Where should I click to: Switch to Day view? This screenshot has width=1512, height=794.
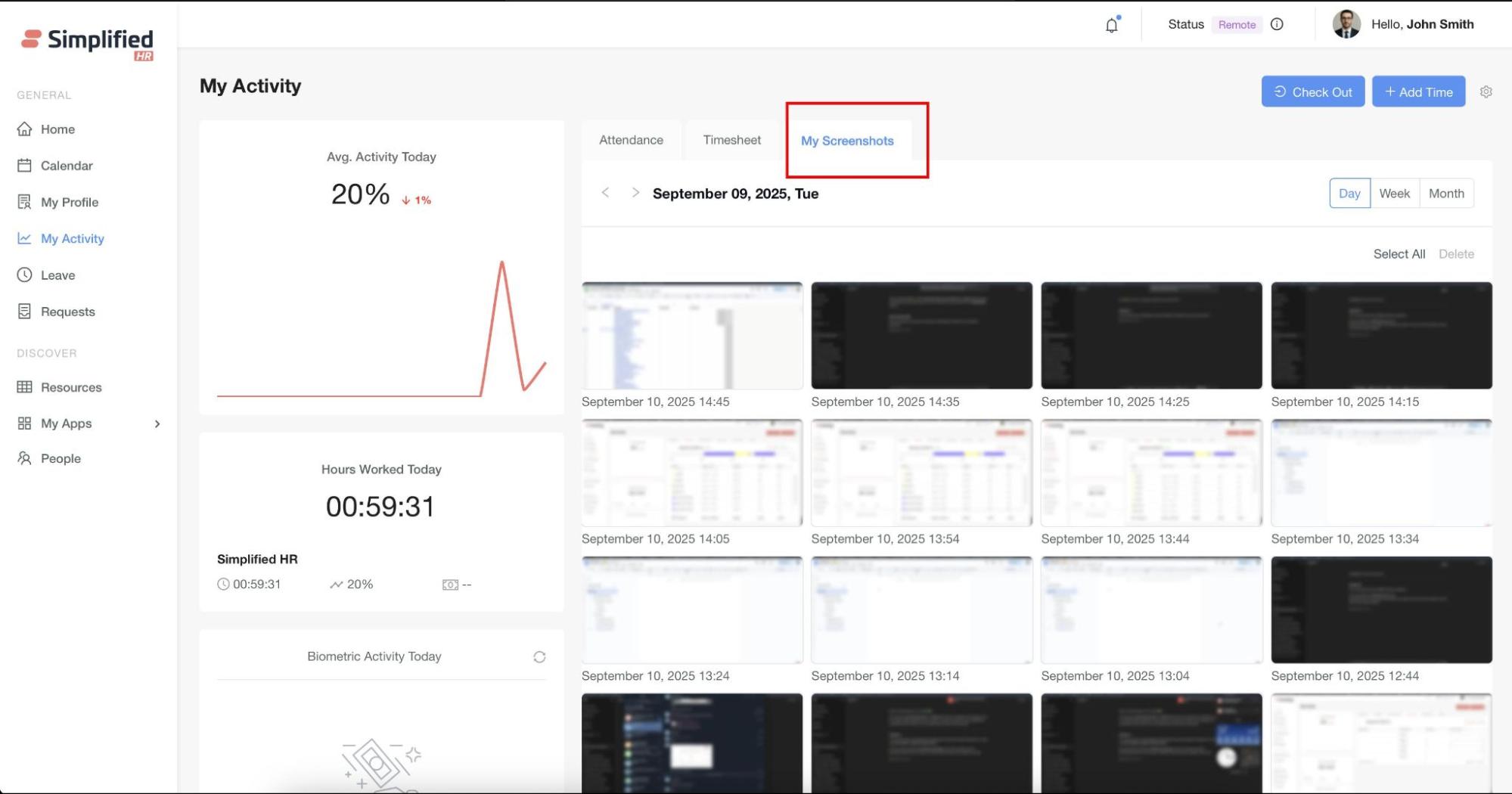1349,194
